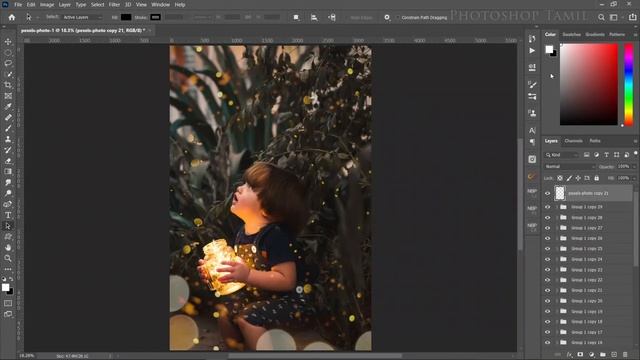Select the Horizontal Type tool
This screenshot has width=640, height=360.
pos(8,215)
